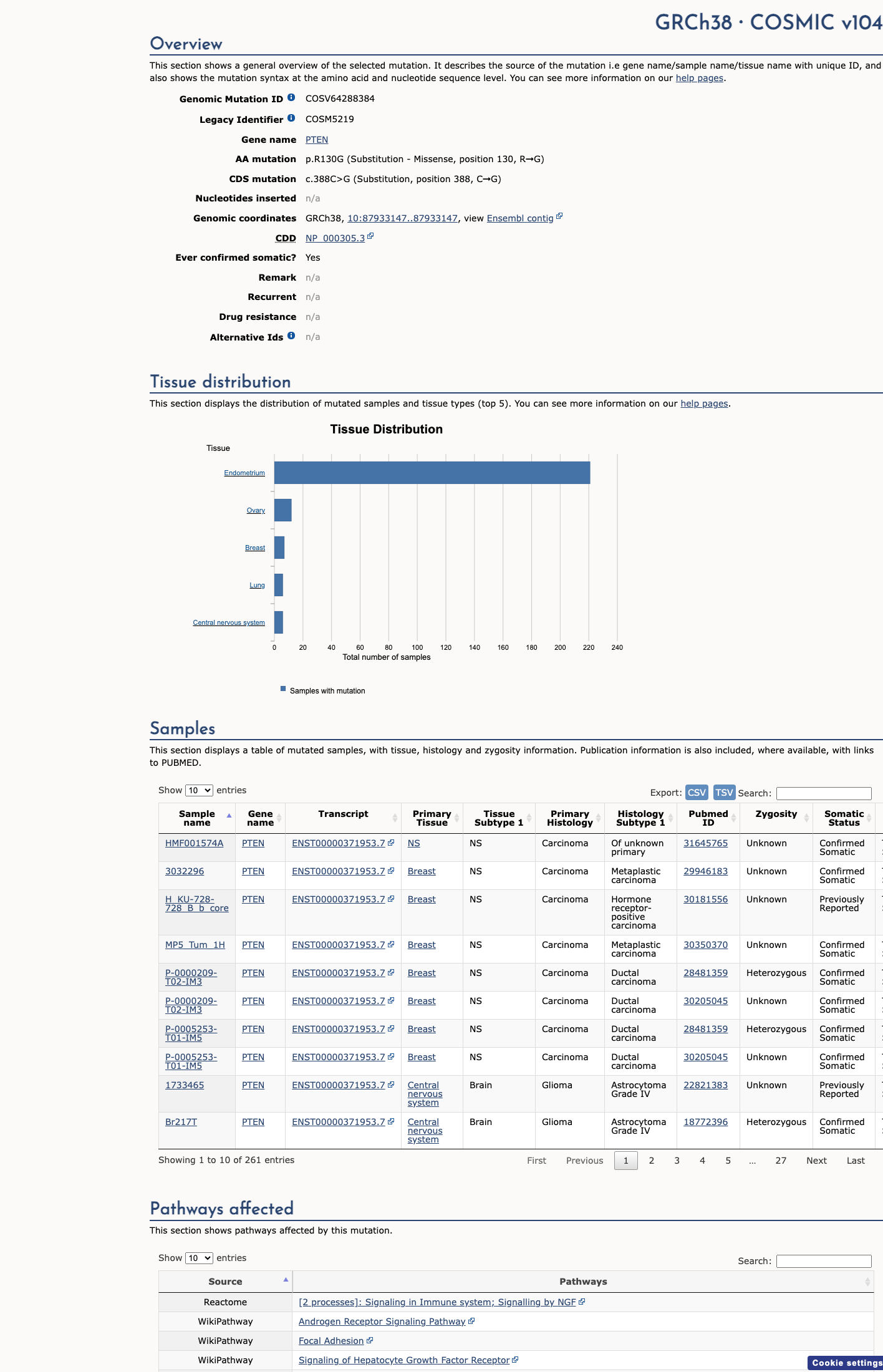This screenshot has width=883, height=1372.
Task: Open help pages link in Overview text
Action: 700,78
